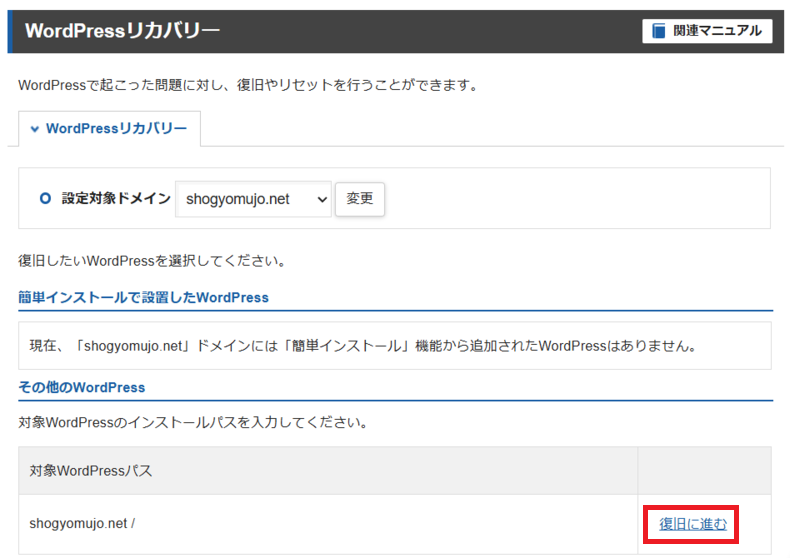Click the 簡単インストールで設置したWordPress heading
This screenshot has height=558, width=790.
[x=144, y=298]
